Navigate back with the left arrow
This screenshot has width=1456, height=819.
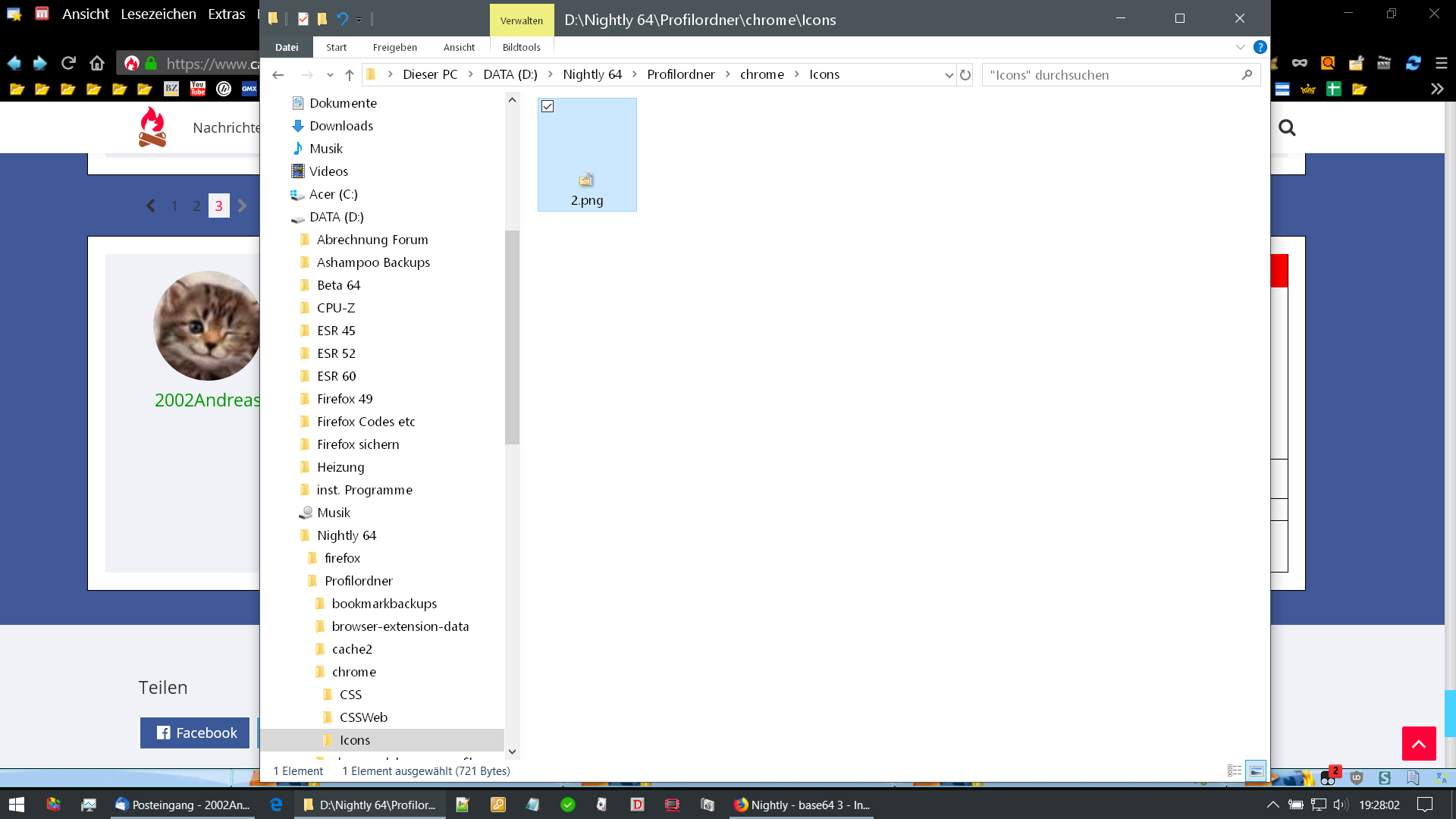coord(278,75)
